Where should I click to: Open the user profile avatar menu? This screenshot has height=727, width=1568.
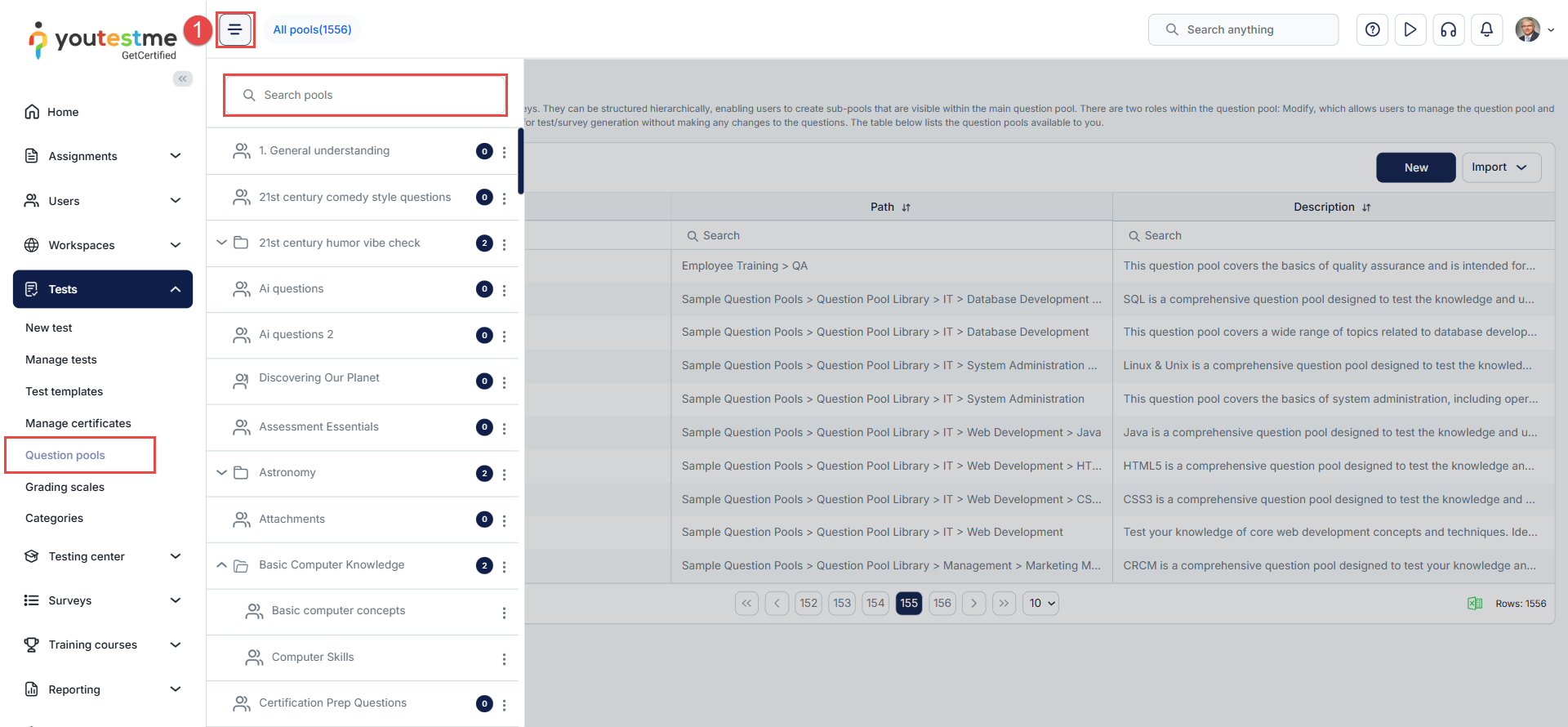[x=1534, y=29]
